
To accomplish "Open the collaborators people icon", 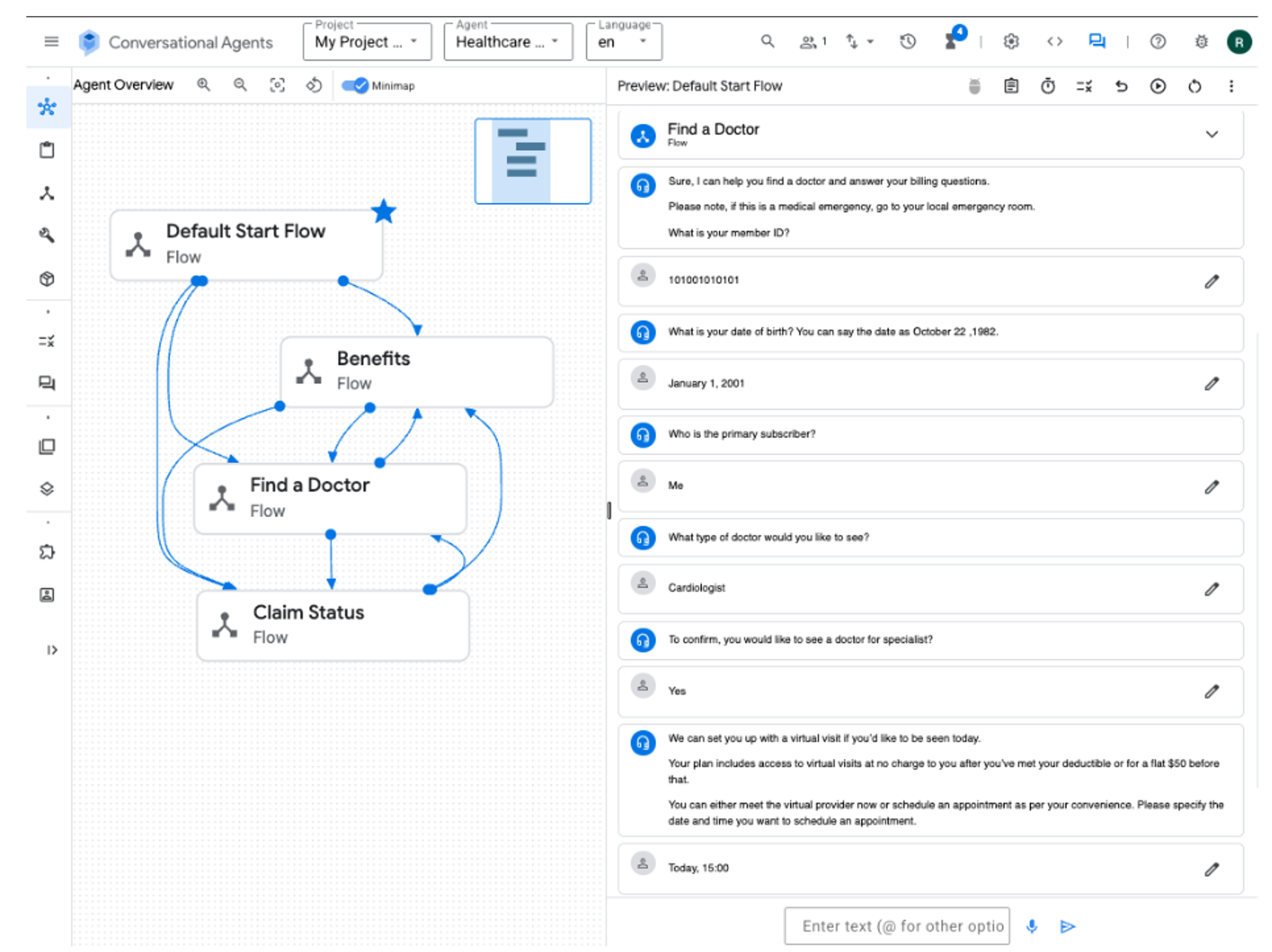I will [813, 41].
